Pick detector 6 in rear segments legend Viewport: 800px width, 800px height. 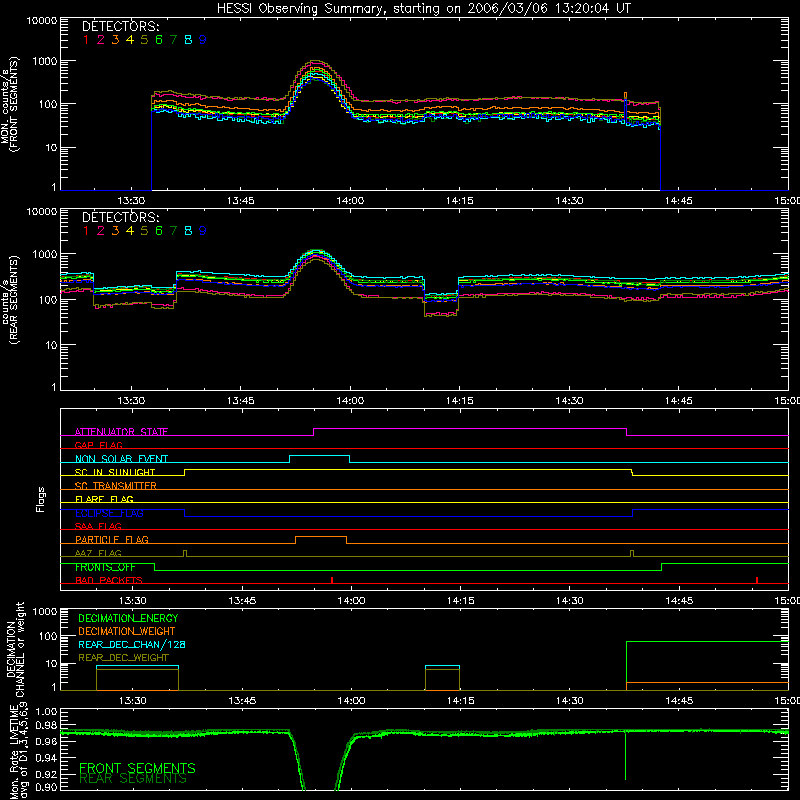tap(159, 231)
